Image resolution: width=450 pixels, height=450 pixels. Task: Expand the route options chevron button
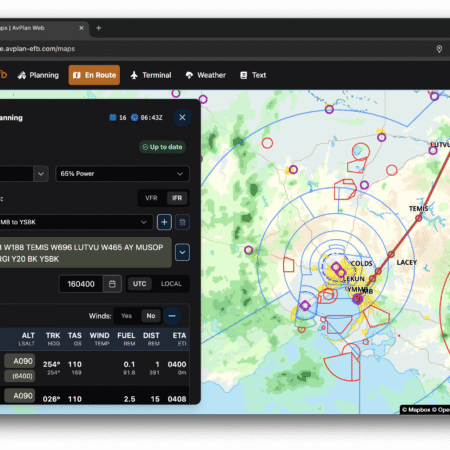[x=182, y=252]
